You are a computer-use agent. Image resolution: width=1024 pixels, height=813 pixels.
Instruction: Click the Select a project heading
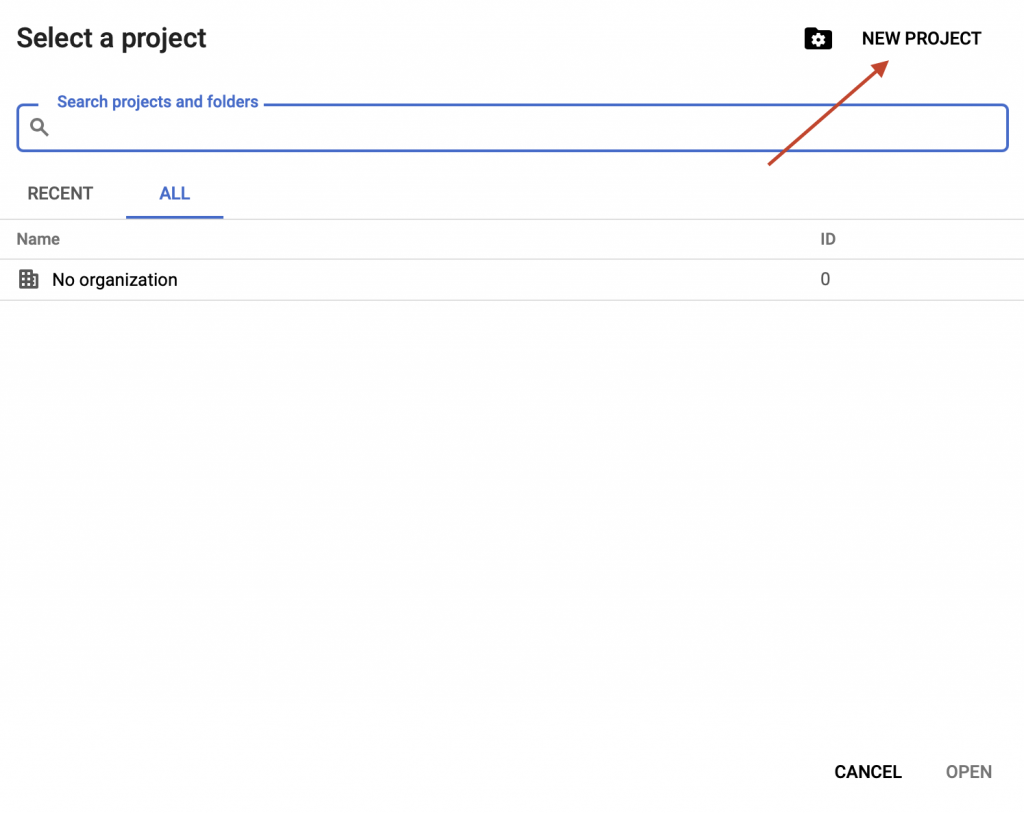pos(111,39)
